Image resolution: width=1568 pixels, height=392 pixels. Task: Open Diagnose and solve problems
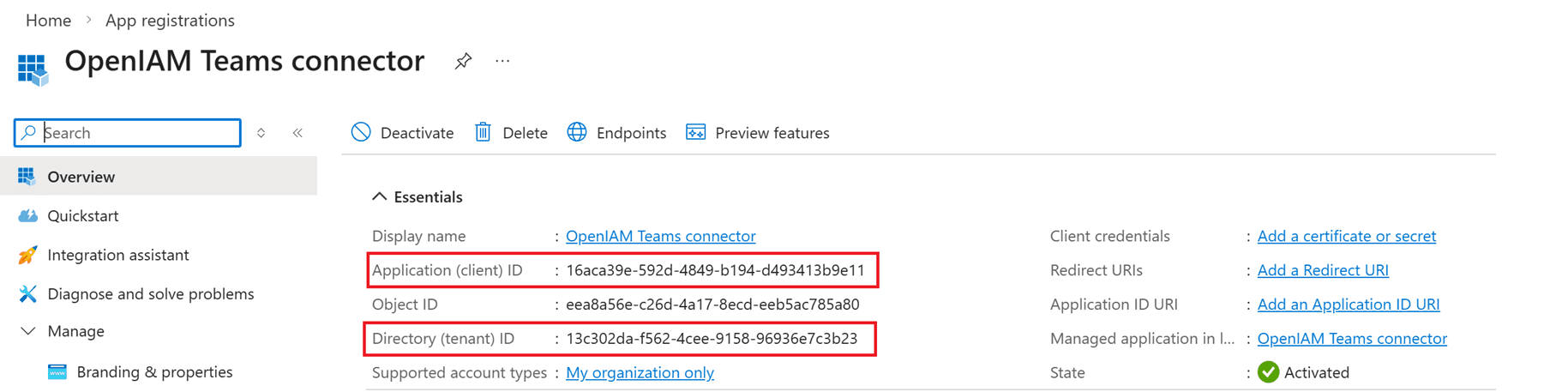(x=150, y=294)
